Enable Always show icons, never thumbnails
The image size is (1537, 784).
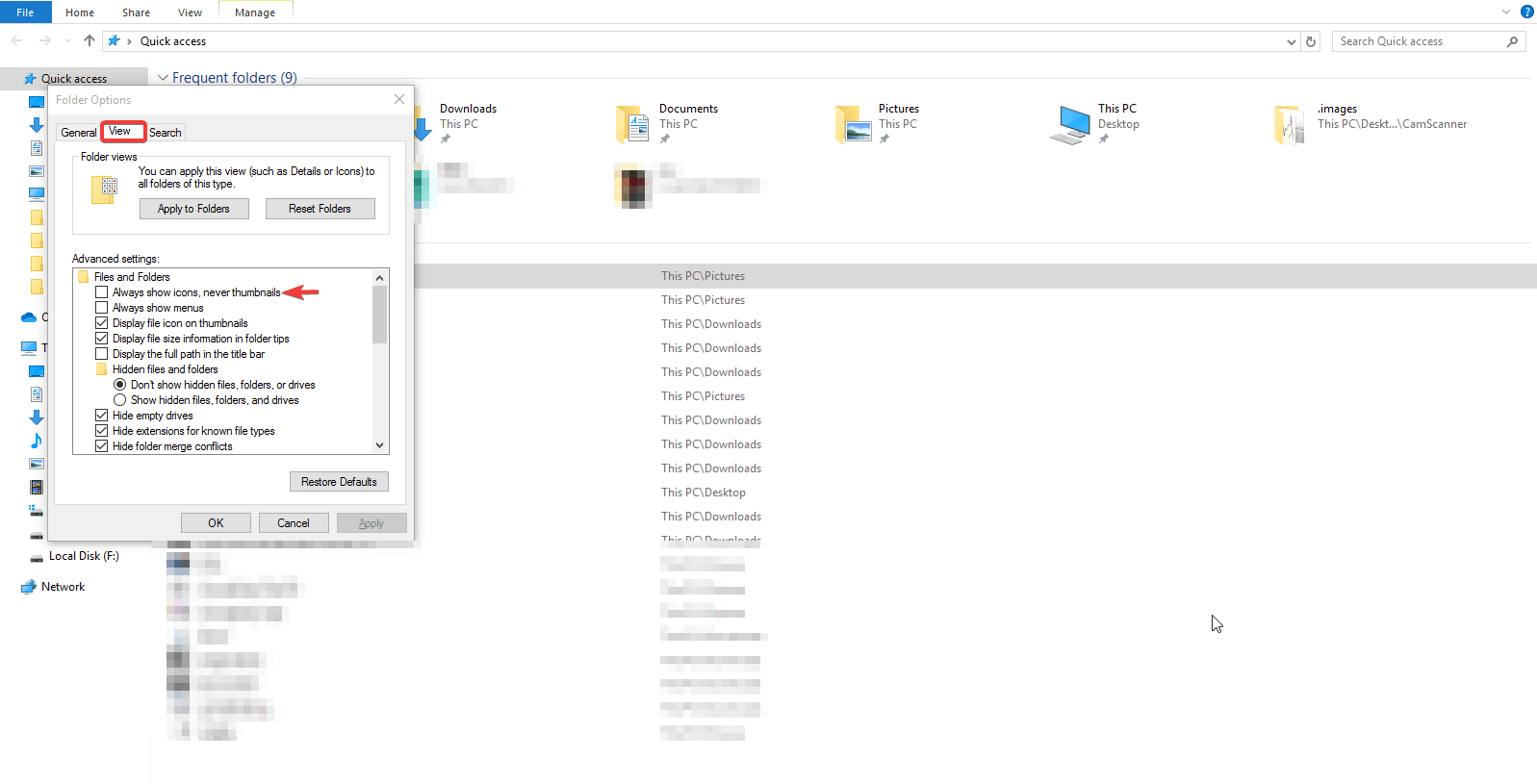pos(101,292)
